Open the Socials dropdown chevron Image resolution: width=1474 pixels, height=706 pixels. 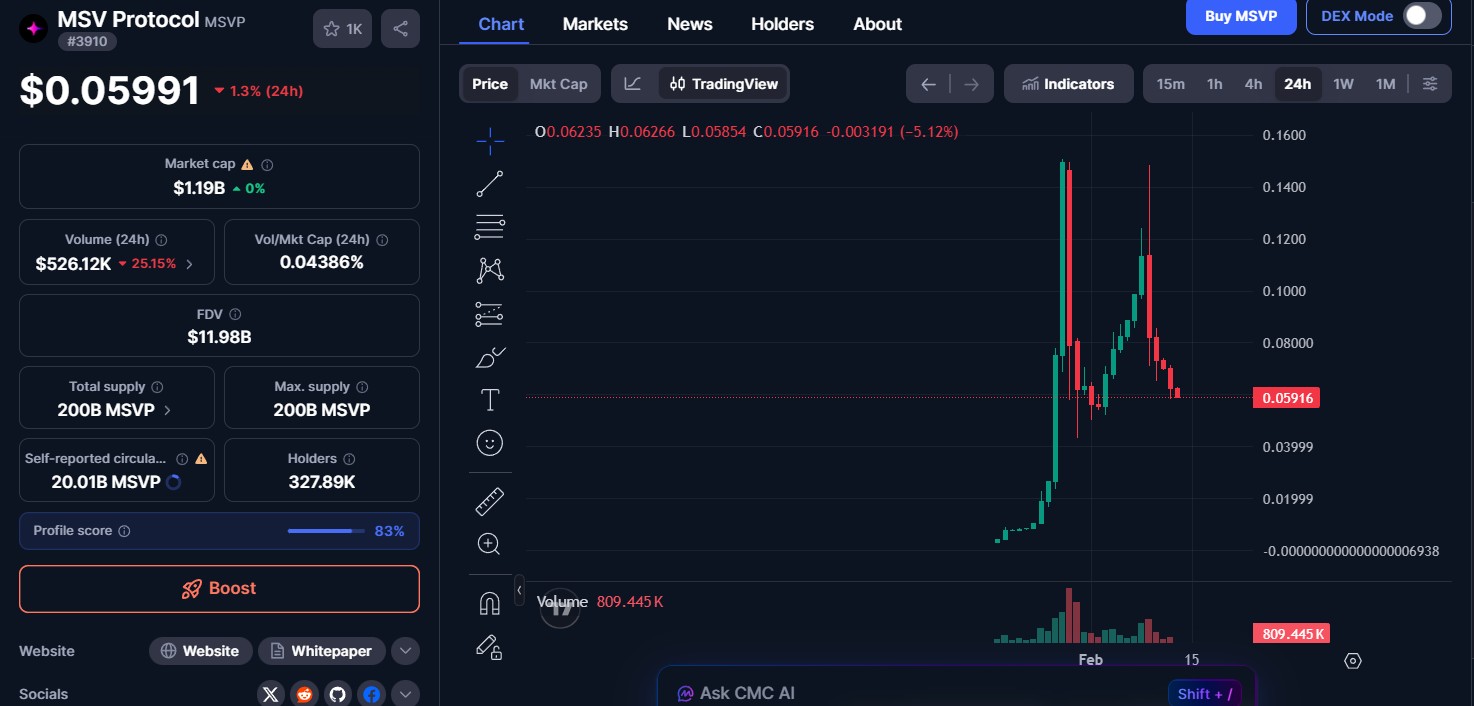point(405,693)
